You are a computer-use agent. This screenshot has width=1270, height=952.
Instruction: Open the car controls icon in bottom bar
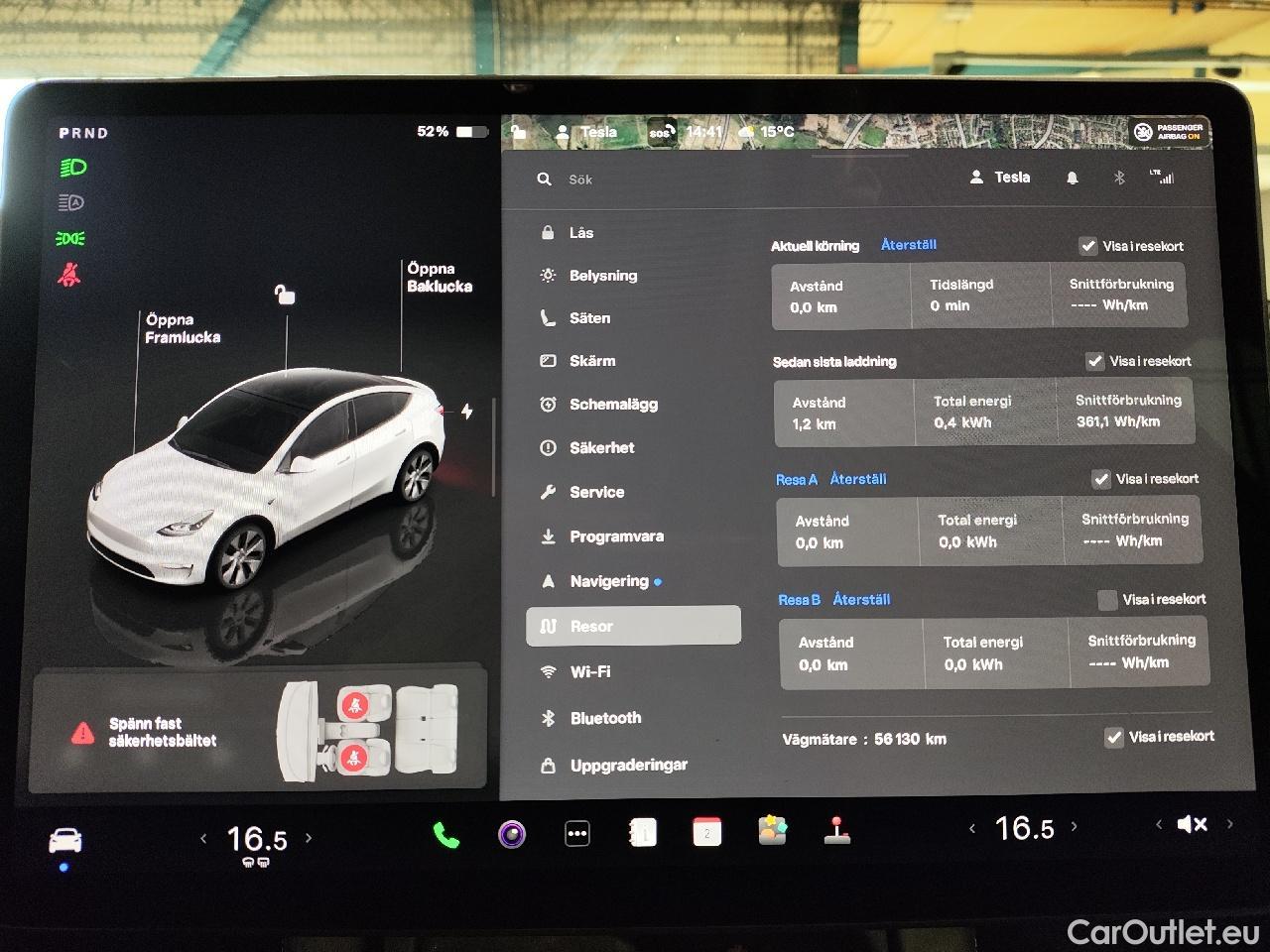click(x=65, y=841)
